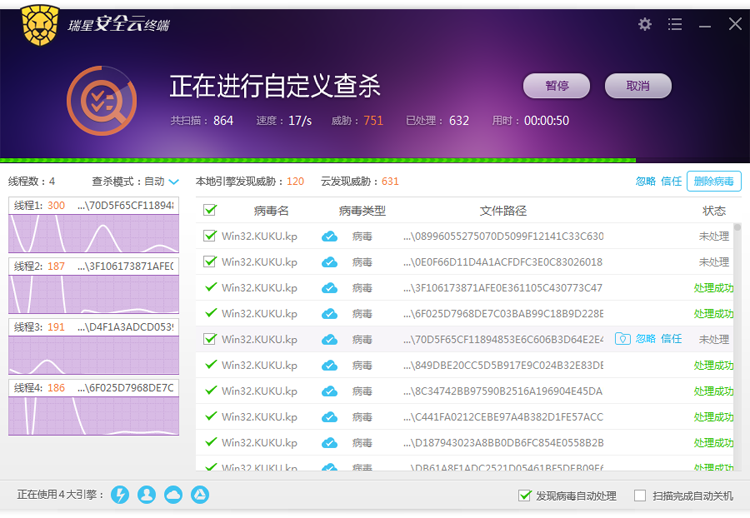The height and width of the screenshot is (518, 750).
Task: Enable 扫描完成自动关机 checkbox
Action: [640, 495]
